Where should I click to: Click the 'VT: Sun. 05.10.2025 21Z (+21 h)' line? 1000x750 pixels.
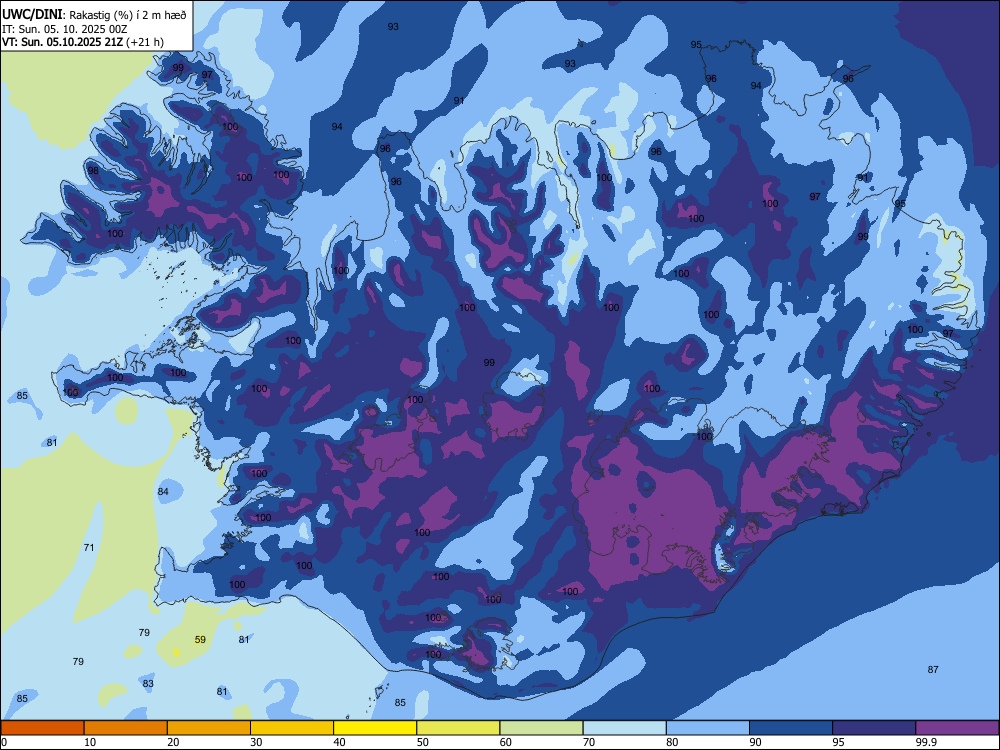(x=82, y=42)
